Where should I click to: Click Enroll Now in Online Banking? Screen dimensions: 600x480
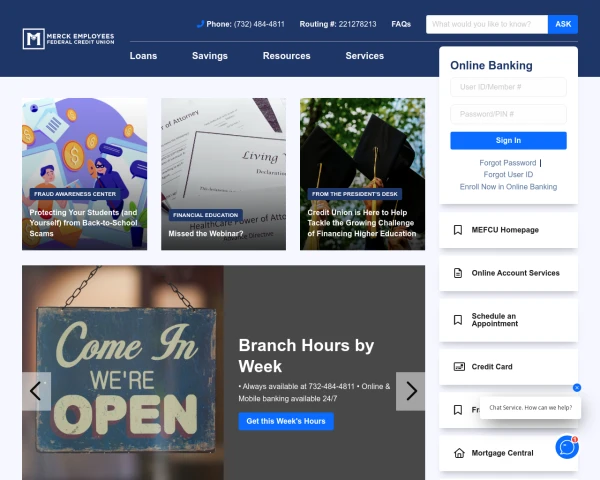point(508,187)
